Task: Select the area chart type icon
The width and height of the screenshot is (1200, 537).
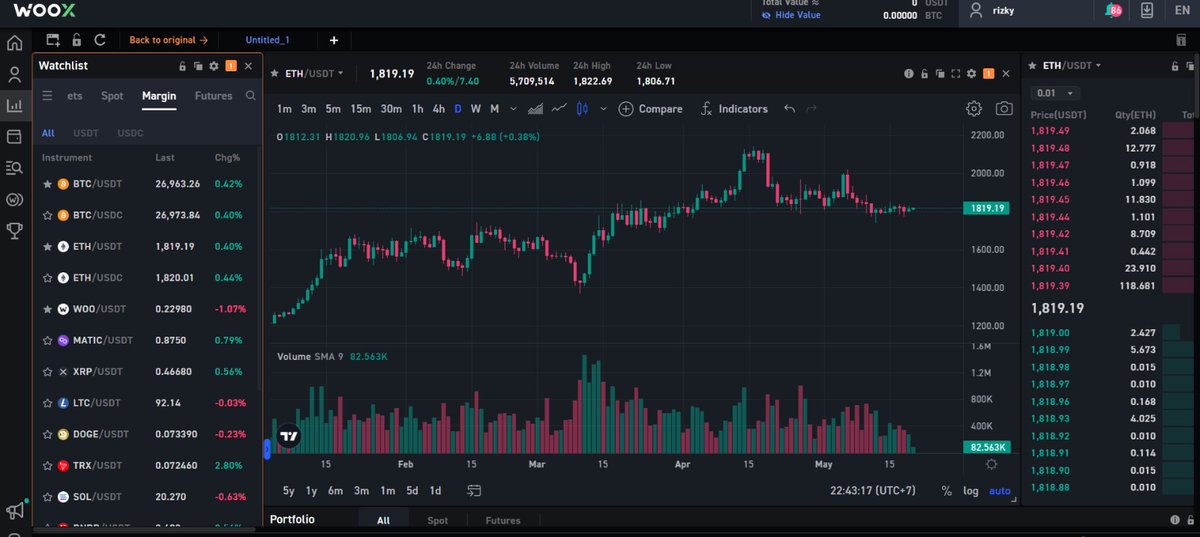Action: [x=535, y=109]
